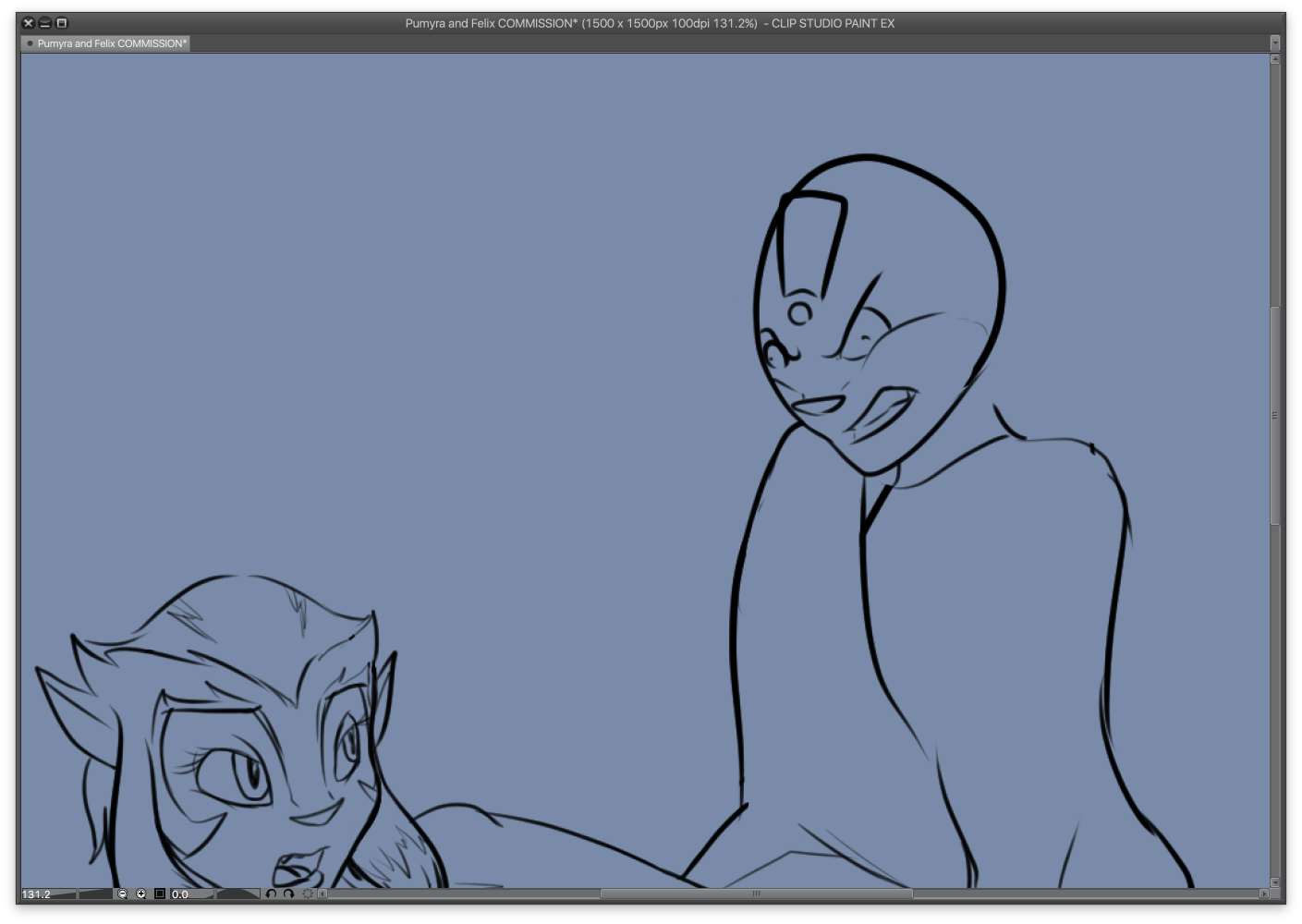Click the vertical scrollbar up arrow
Screen dimensions: 1302x924
point(1275,59)
